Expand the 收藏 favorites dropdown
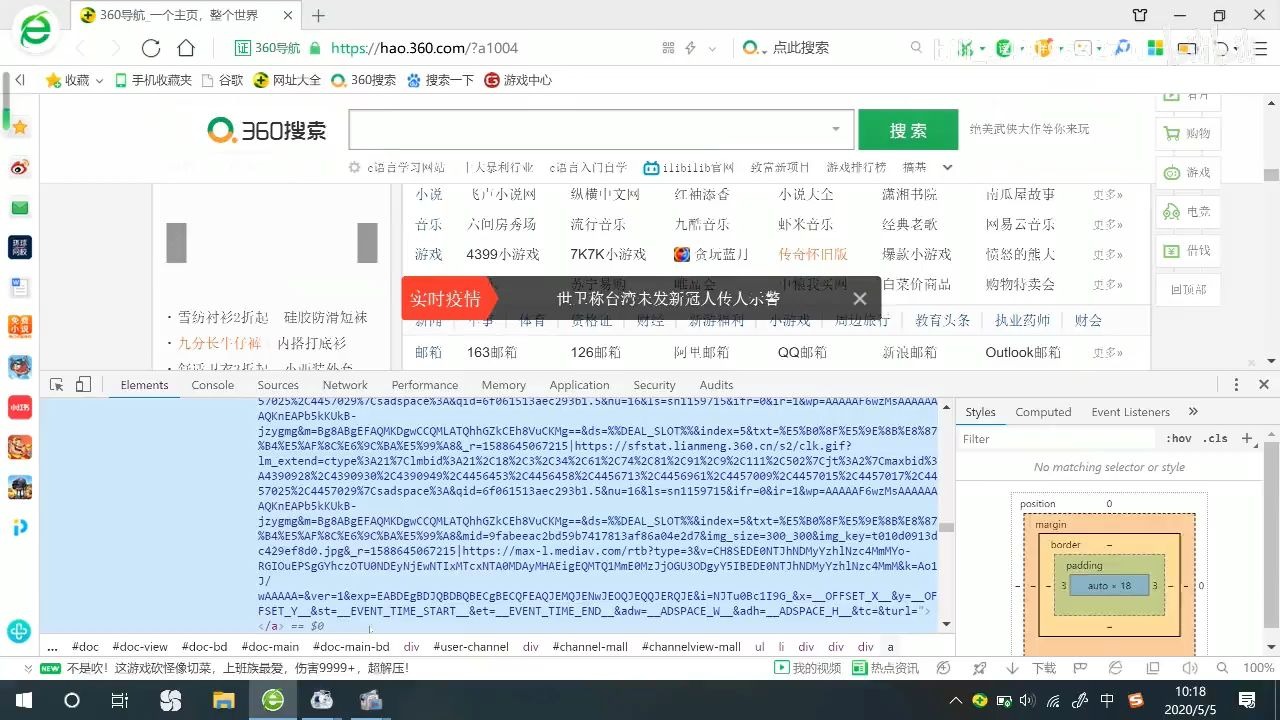The image size is (1280, 720). (x=99, y=80)
